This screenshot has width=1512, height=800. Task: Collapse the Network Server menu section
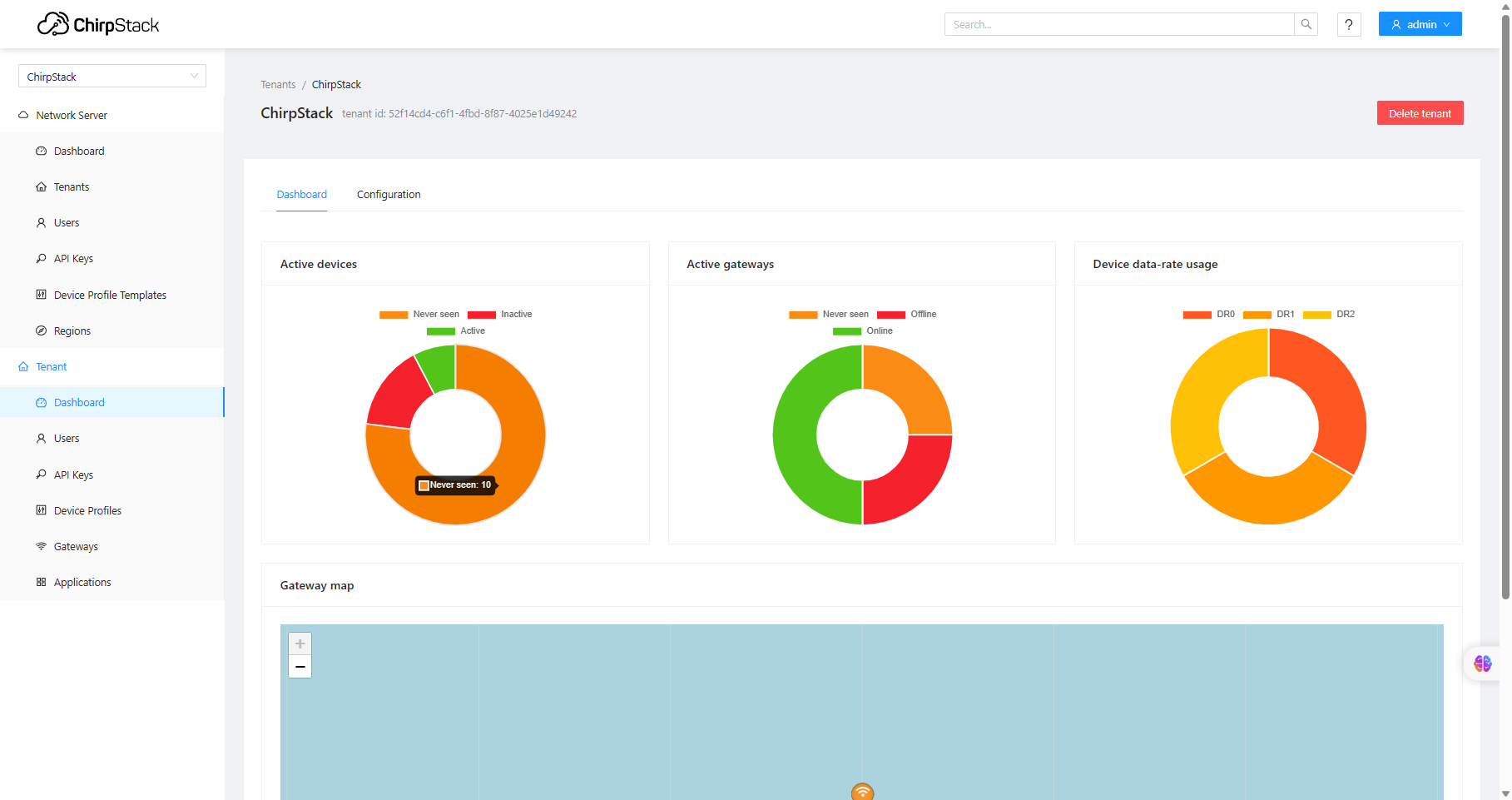point(112,115)
